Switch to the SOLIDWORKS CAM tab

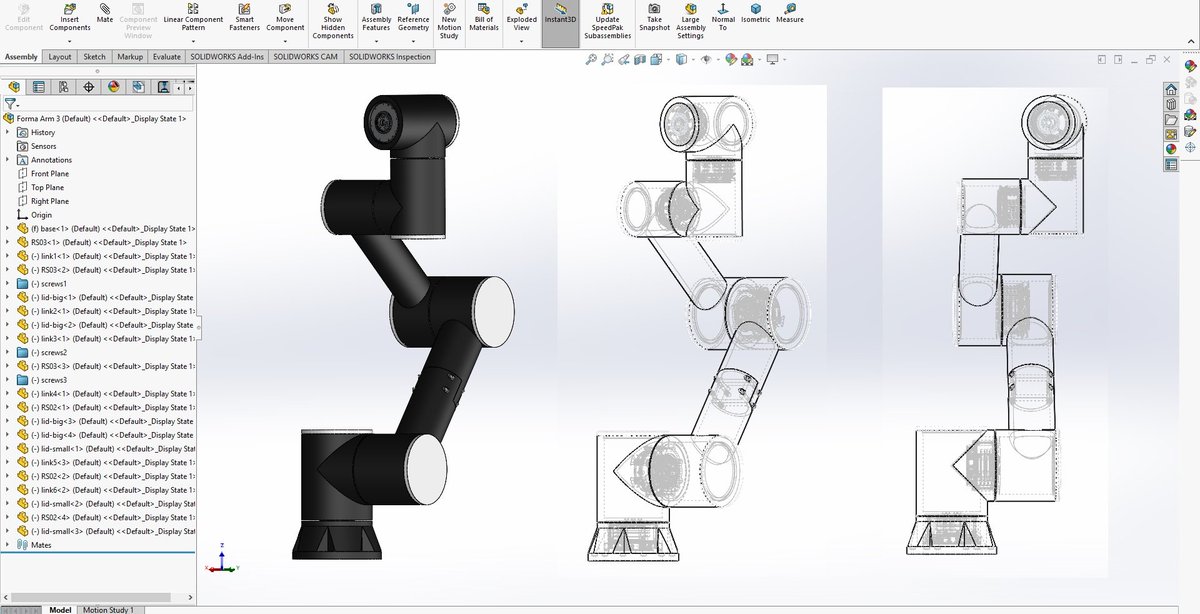click(304, 57)
